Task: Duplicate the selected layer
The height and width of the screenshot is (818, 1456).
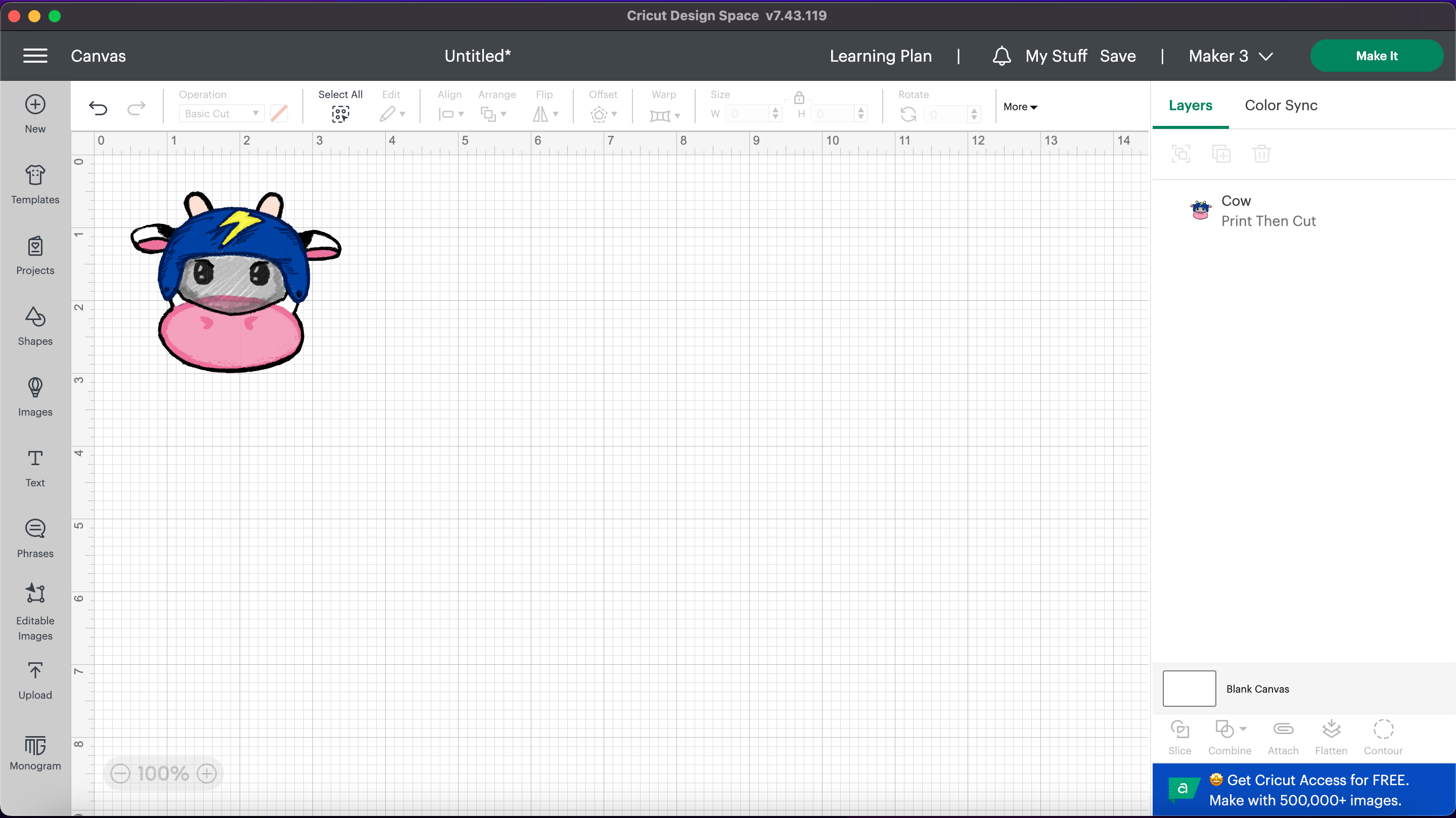Action: click(x=1221, y=153)
